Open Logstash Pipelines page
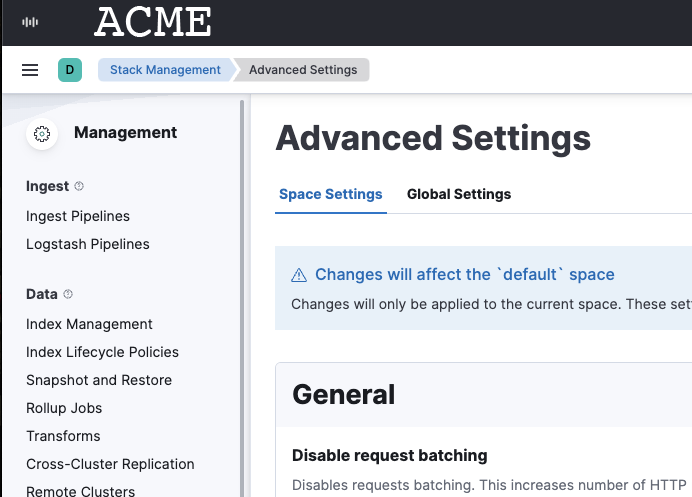The image size is (692, 497). [88, 244]
